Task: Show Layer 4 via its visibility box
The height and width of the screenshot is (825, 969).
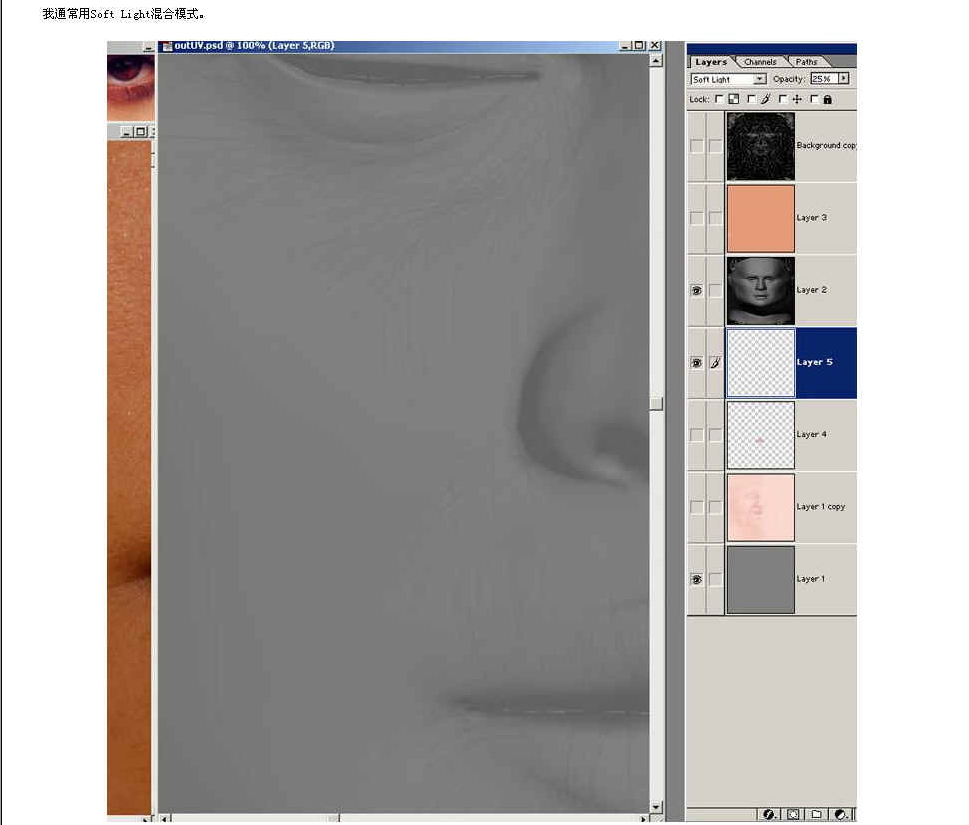Action: click(696, 435)
